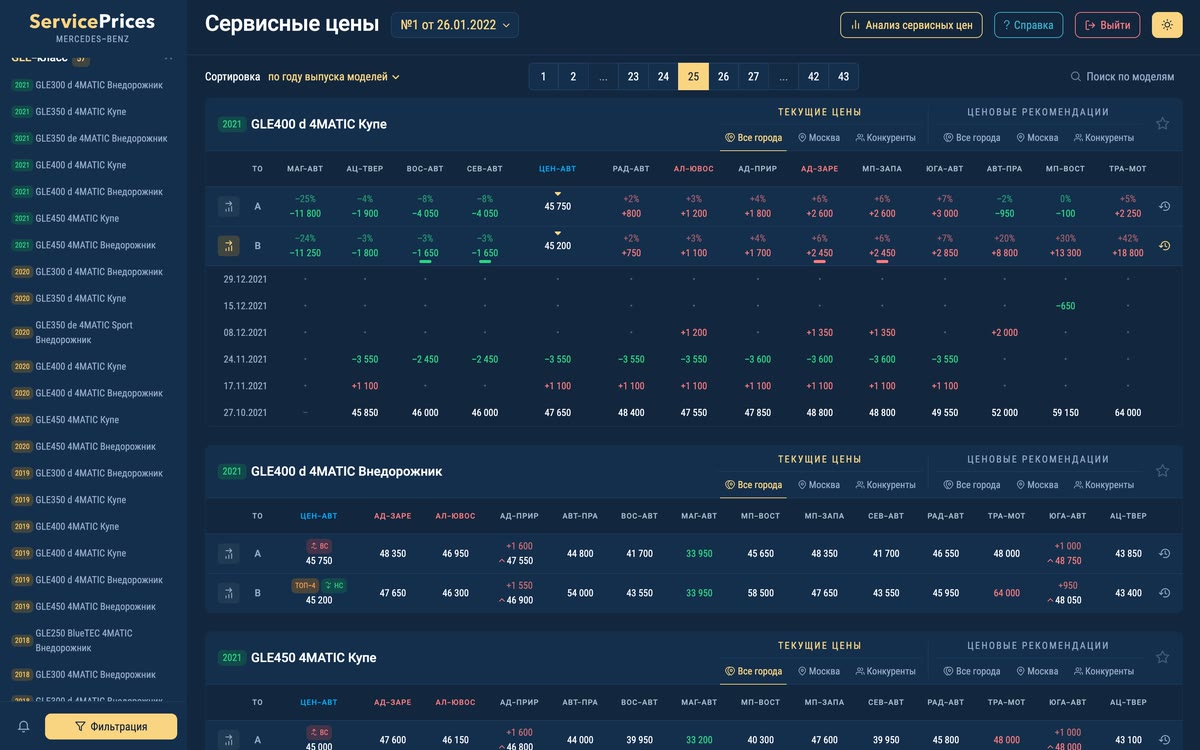Viewport: 1200px width, 750px height.
Task: Click ВС badge in GLE400 d Внедорожник row A
Action: (319, 546)
